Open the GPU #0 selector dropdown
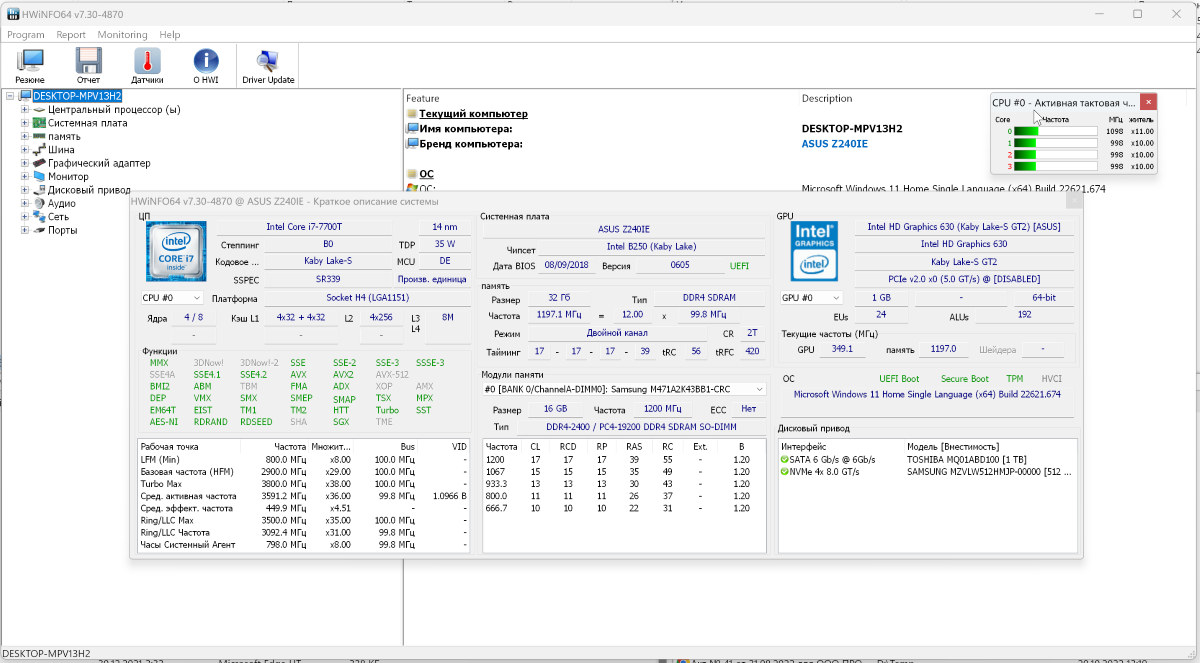This screenshot has width=1200, height=663. (x=811, y=298)
